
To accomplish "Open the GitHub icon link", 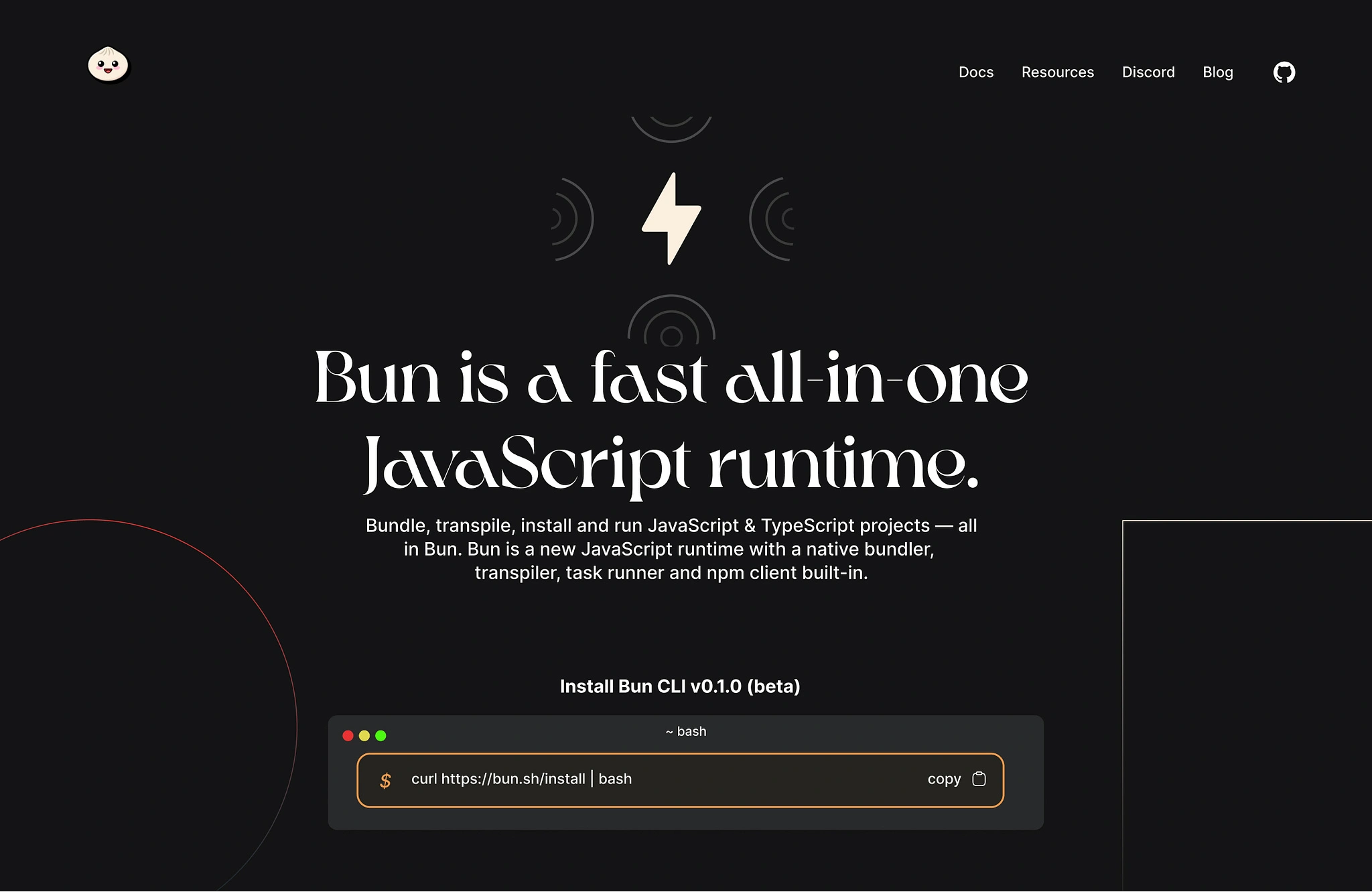I will [x=1284, y=72].
